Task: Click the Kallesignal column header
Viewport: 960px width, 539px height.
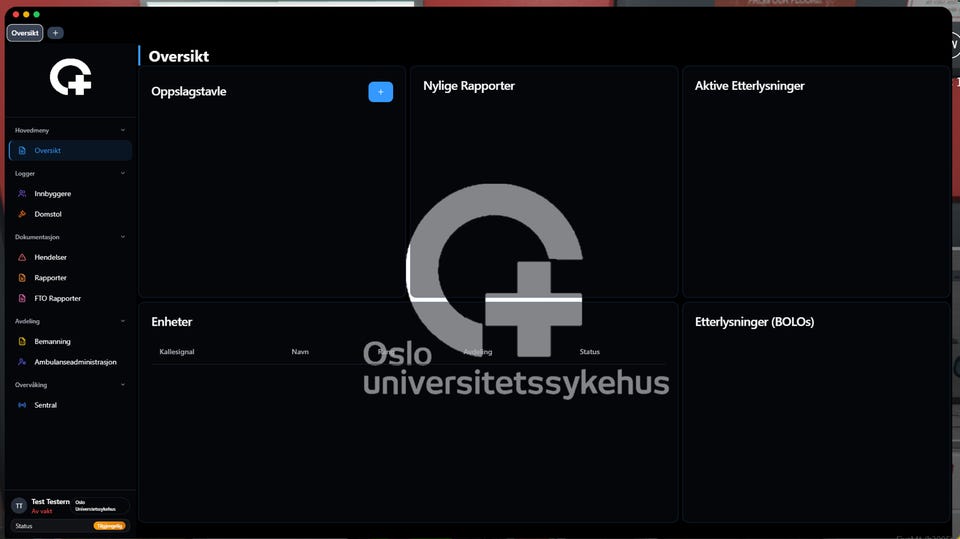Action: point(177,352)
